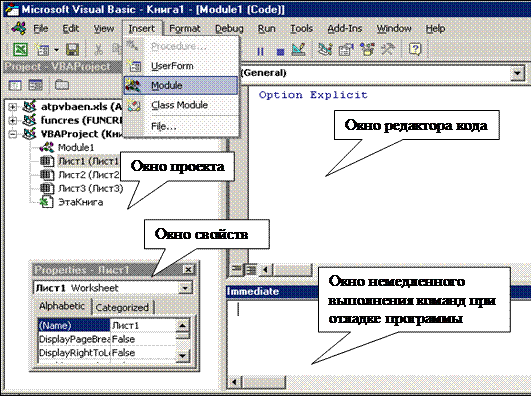This screenshot has height=396, width=531.
Task: Click the Cut scissors toolbar icon
Action: coord(99,50)
